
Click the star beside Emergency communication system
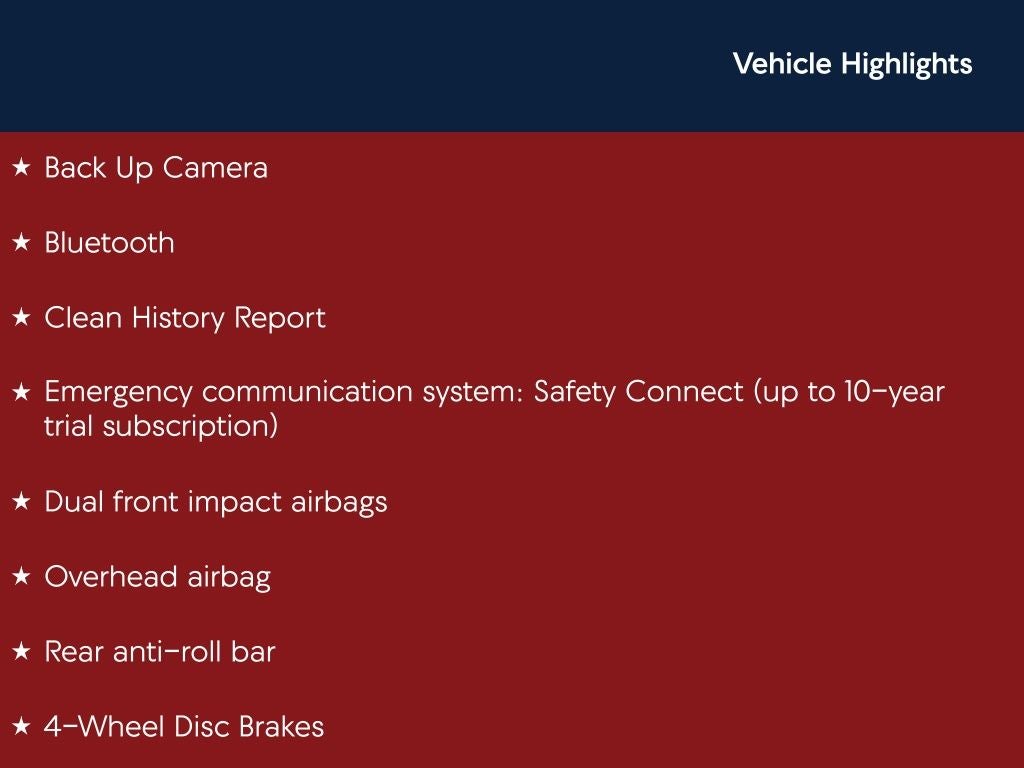[21, 393]
